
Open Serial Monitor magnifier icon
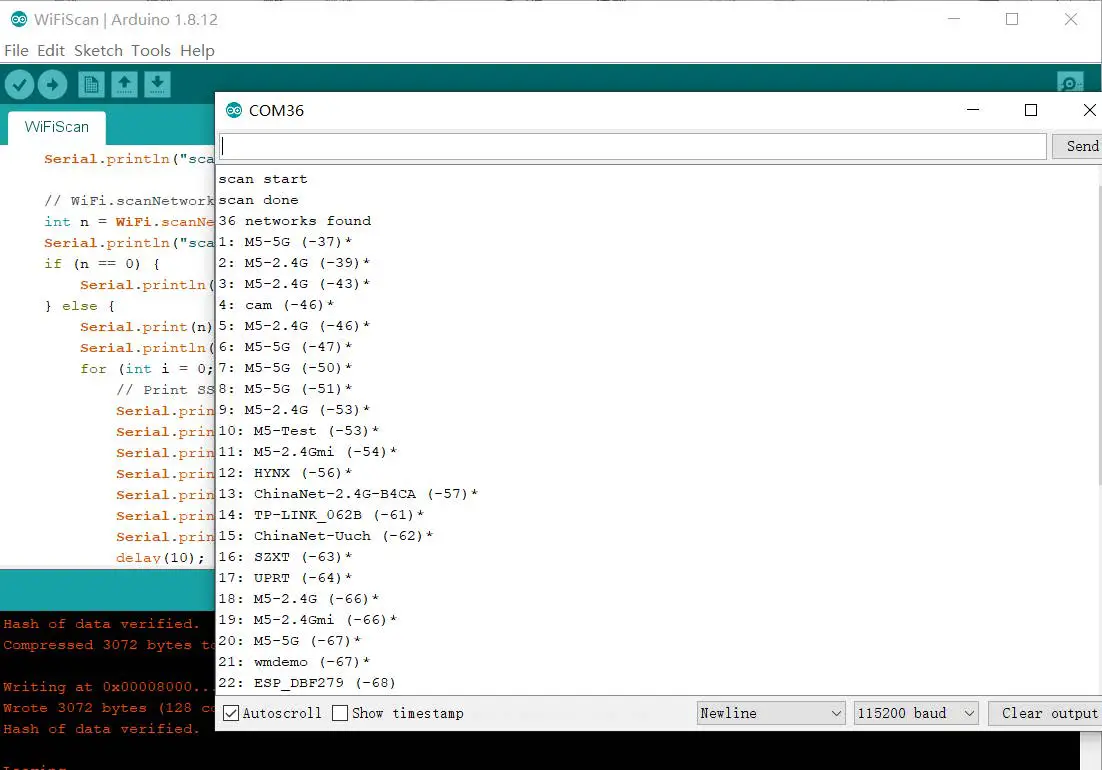pyautogui.click(x=1070, y=84)
